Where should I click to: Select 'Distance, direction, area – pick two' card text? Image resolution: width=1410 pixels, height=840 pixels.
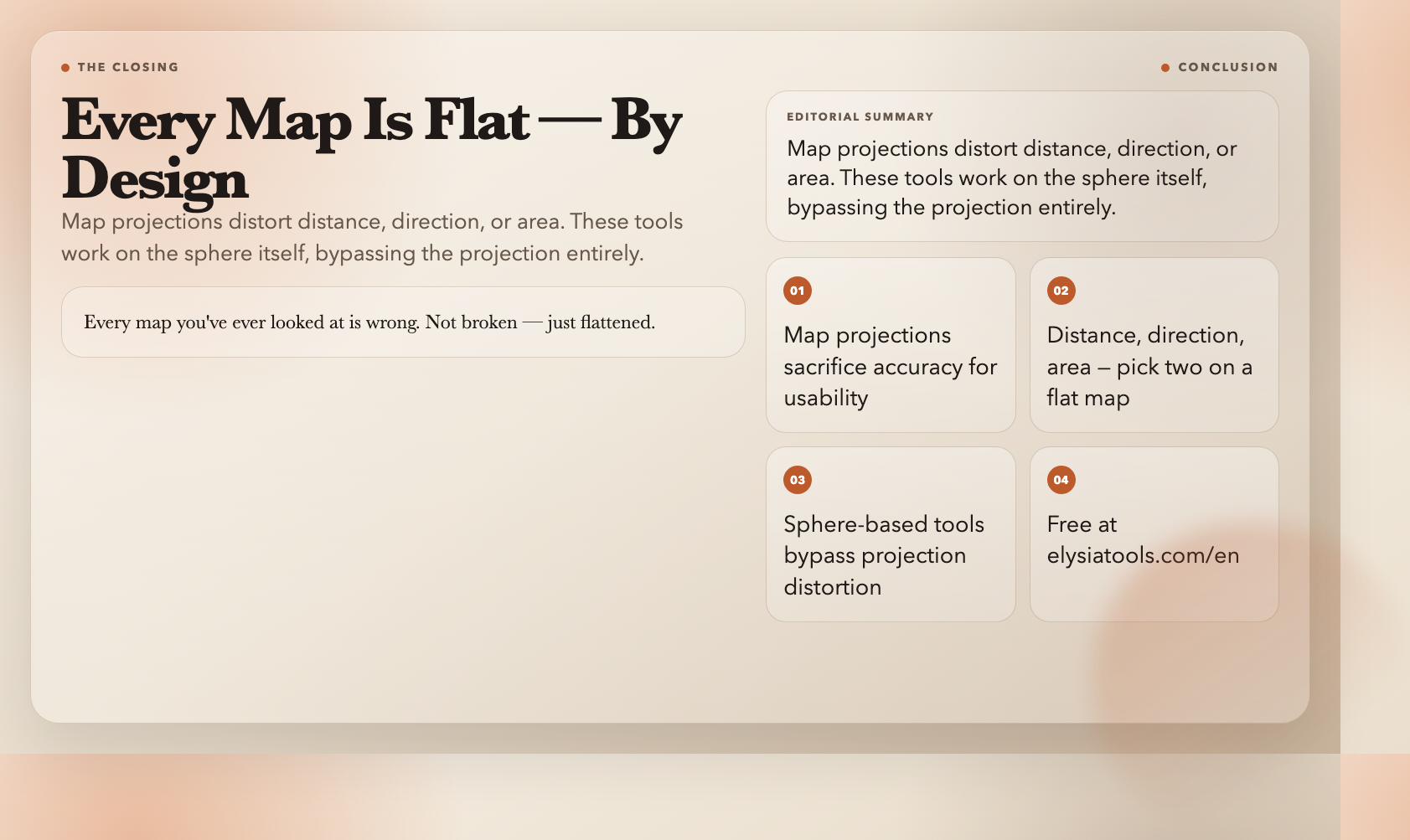(1149, 366)
